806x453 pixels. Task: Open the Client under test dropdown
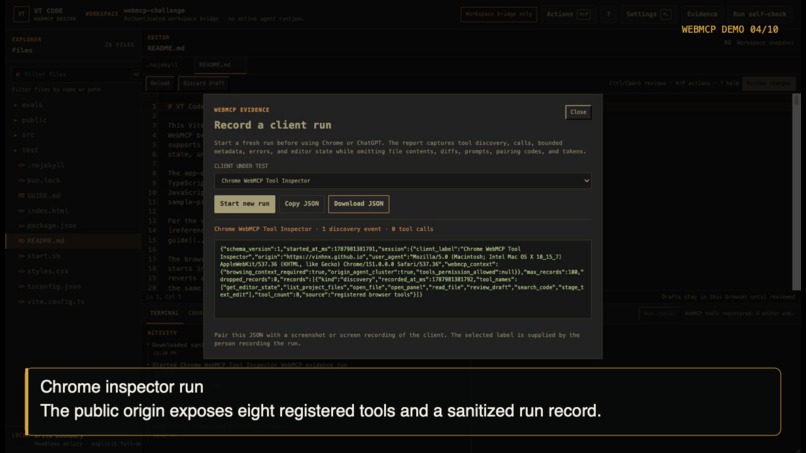click(x=402, y=180)
